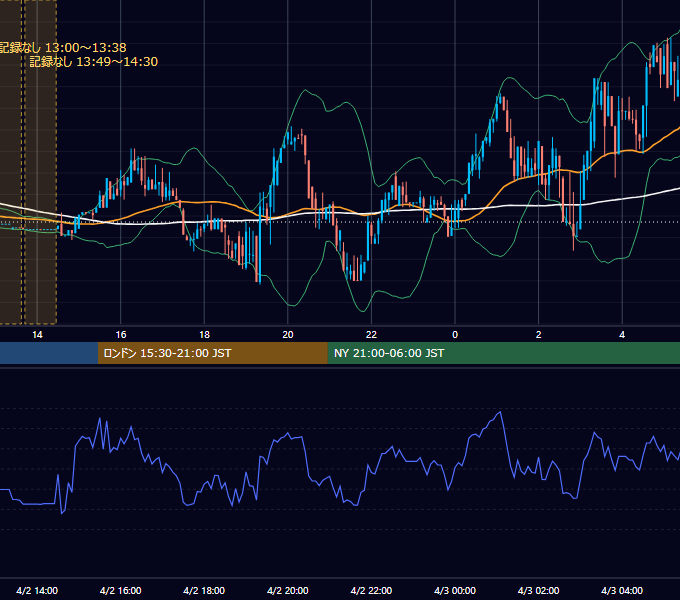Click the ロンドン 15:30-21:00 JST session bar
The height and width of the screenshot is (600, 680).
click(x=212, y=353)
